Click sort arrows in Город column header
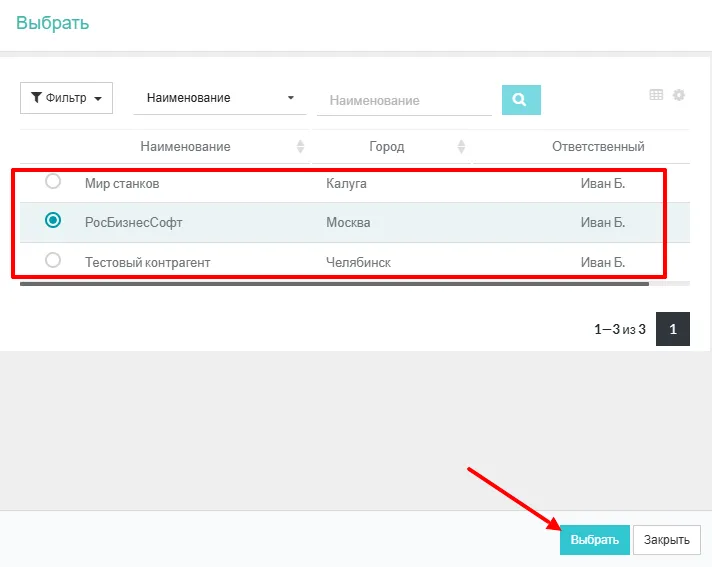The width and height of the screenshot is (712, 567). (461, 147)
